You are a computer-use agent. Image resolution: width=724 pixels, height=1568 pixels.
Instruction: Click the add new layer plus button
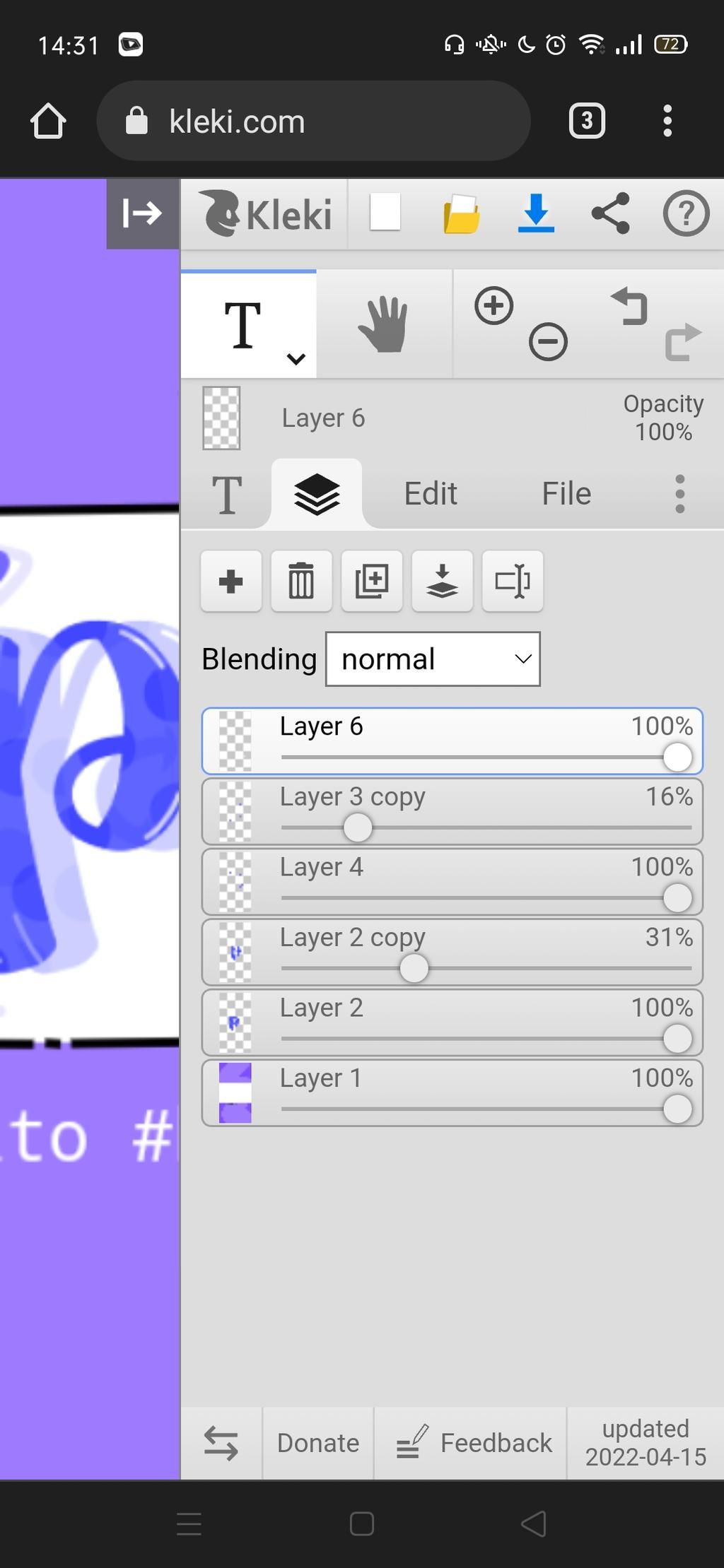pyautogui.click(x=230, y=582)
